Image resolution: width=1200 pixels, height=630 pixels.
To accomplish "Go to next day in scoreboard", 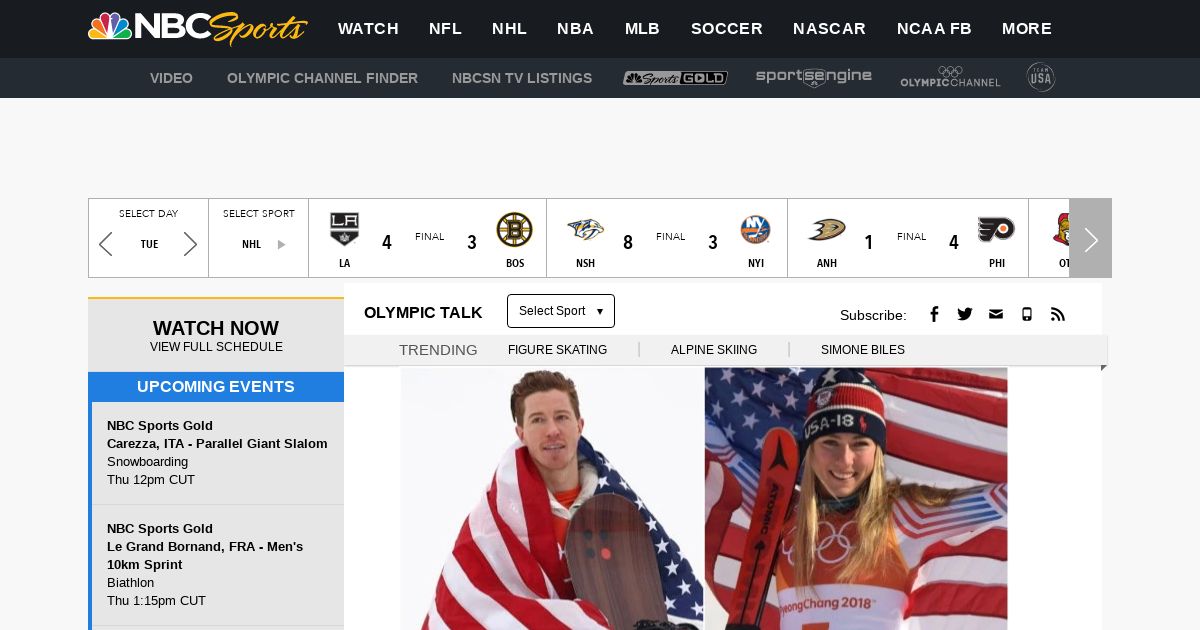I will [190, 244].
